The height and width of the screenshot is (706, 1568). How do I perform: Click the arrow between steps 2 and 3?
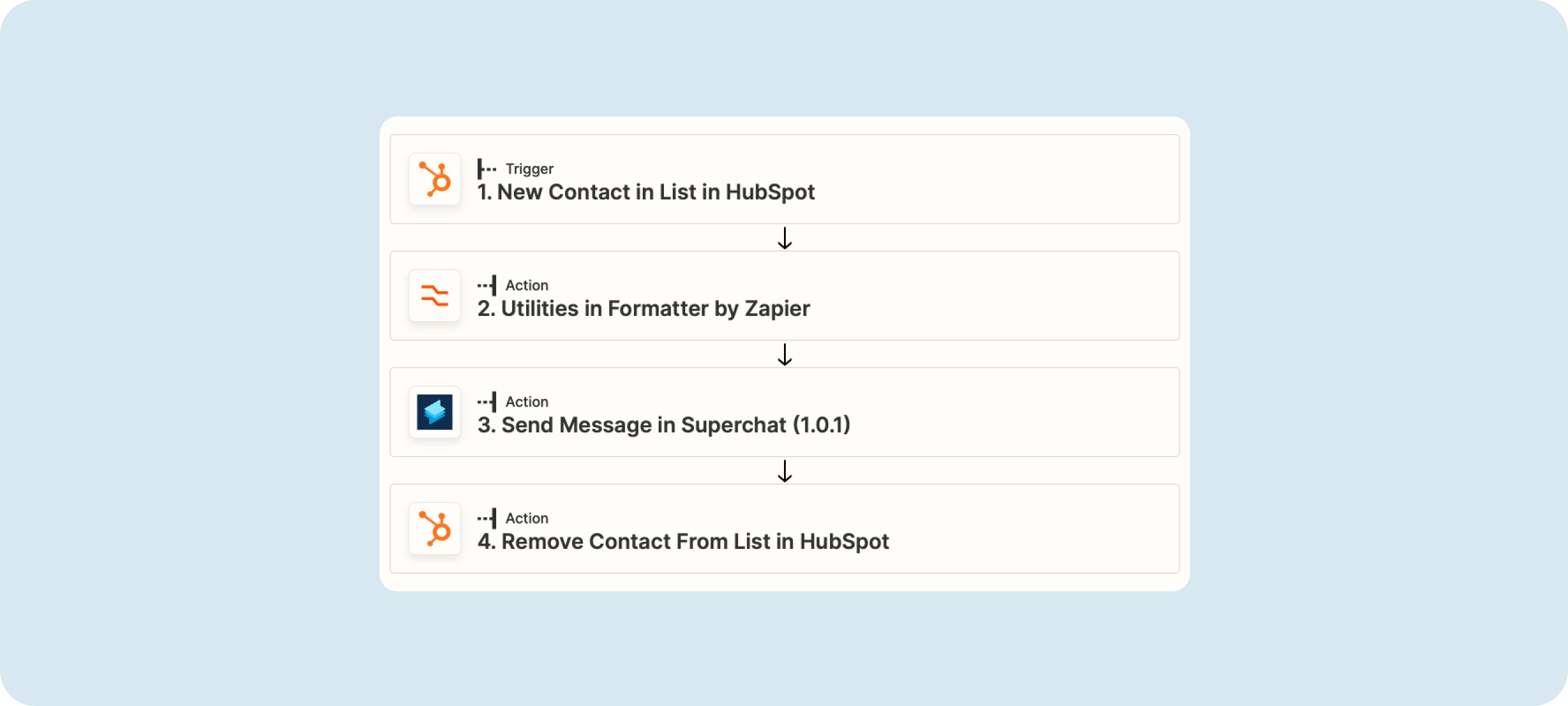(x=785, y=354)
